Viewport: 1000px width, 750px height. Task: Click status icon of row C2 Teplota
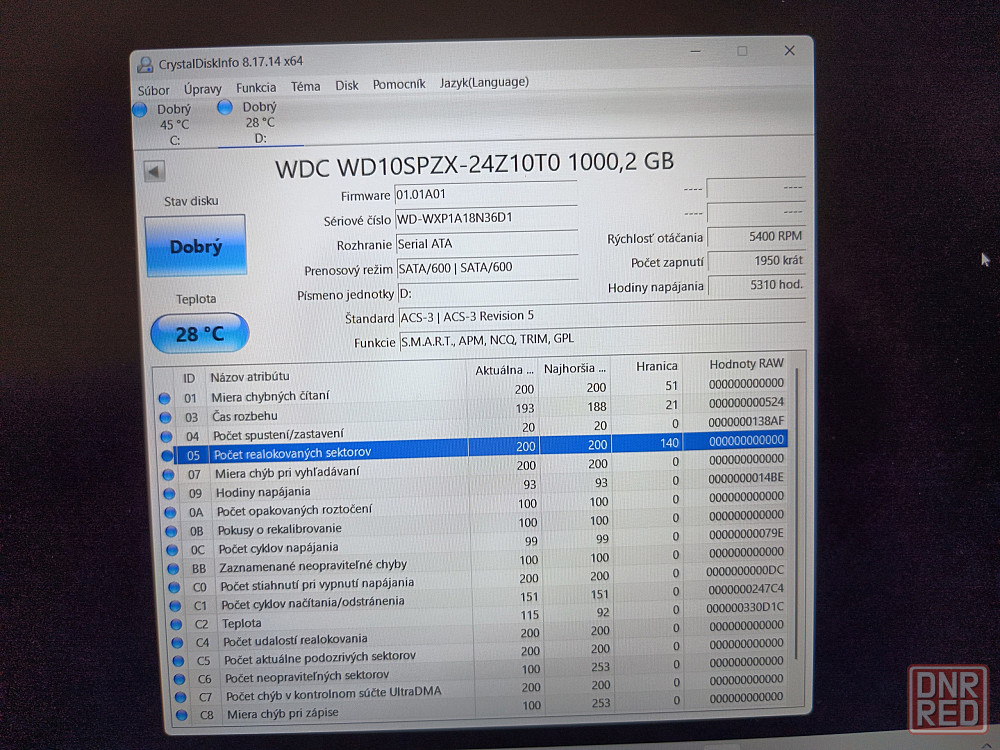point(176,624)
